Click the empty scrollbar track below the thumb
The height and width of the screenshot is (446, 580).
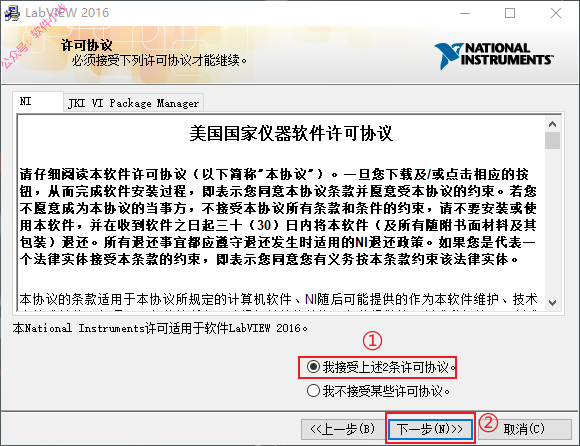tap(553, 223)
